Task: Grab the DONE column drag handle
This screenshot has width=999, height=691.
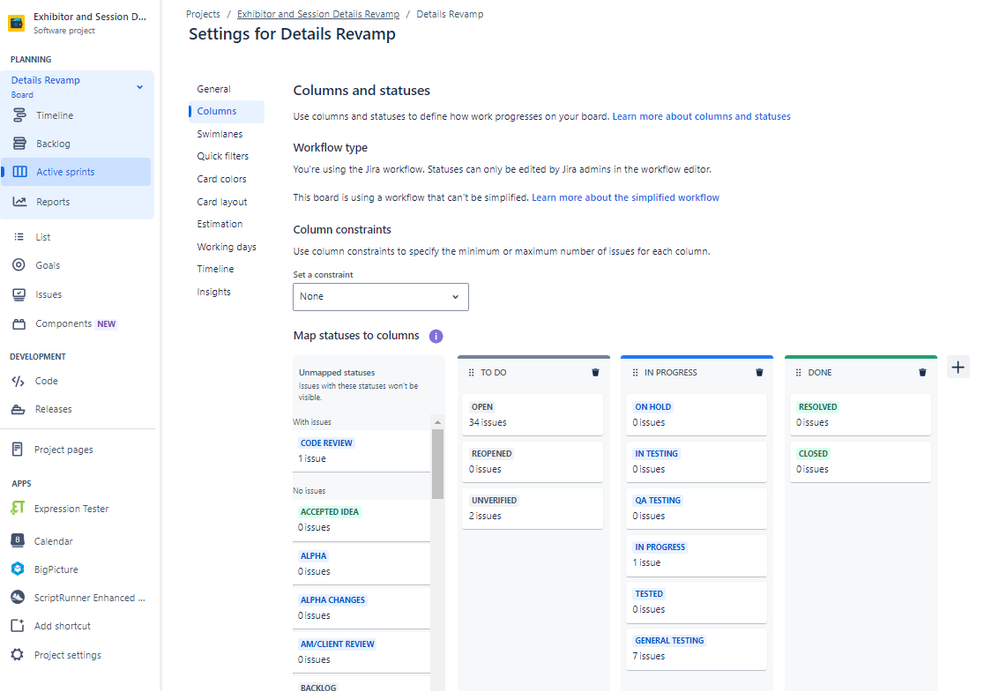Action: tap(798, 373)
